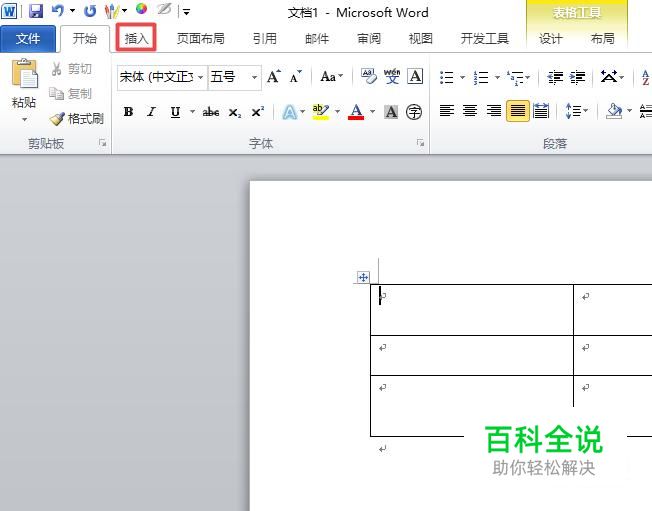
Task: Expand the 粘贴 paste options arrow
Action: 24,120
